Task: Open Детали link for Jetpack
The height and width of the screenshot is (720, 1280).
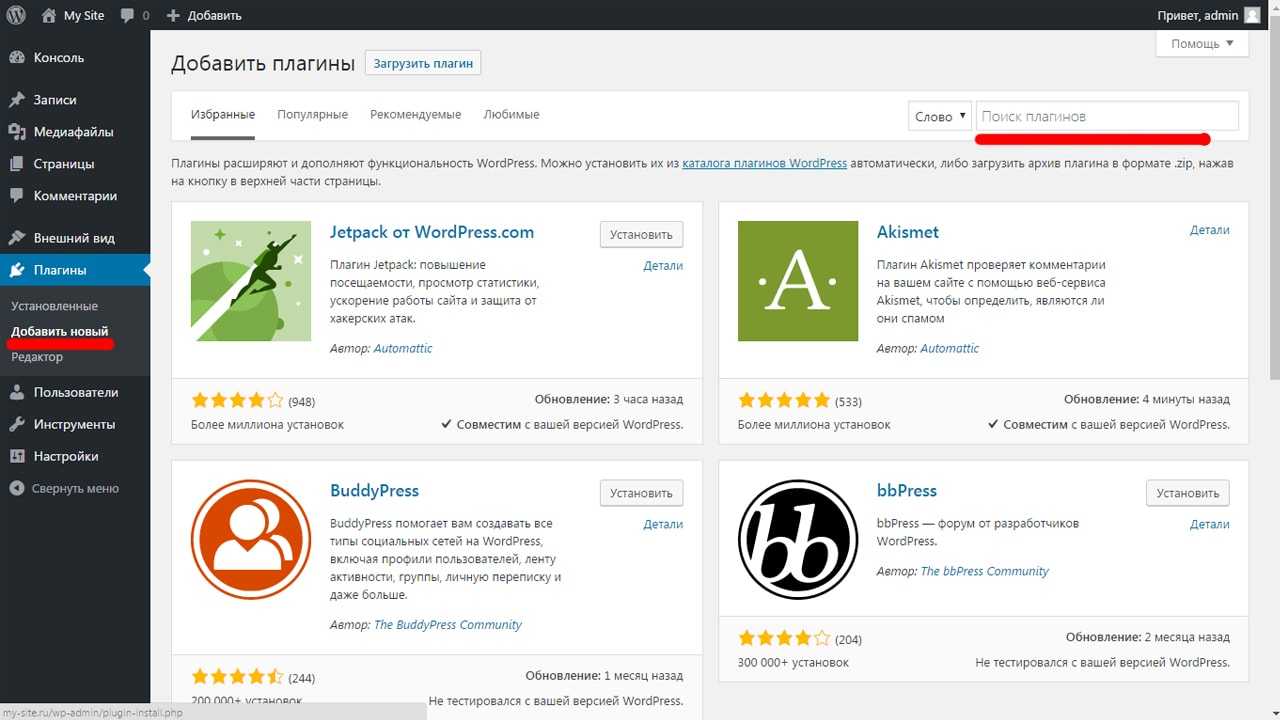Action: pos(663,266)
